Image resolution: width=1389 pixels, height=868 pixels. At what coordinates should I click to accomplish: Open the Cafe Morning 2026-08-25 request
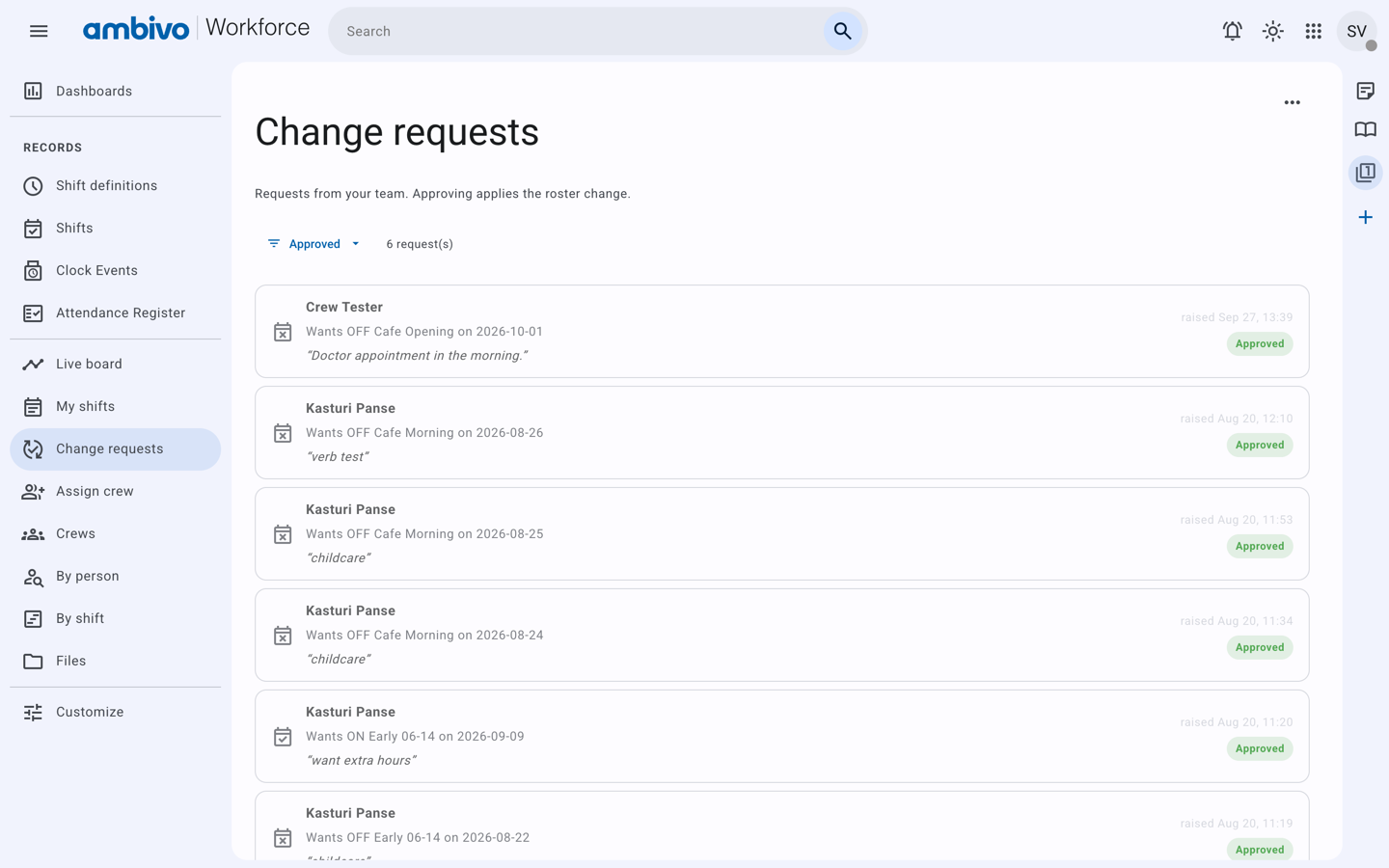(781, 533)
